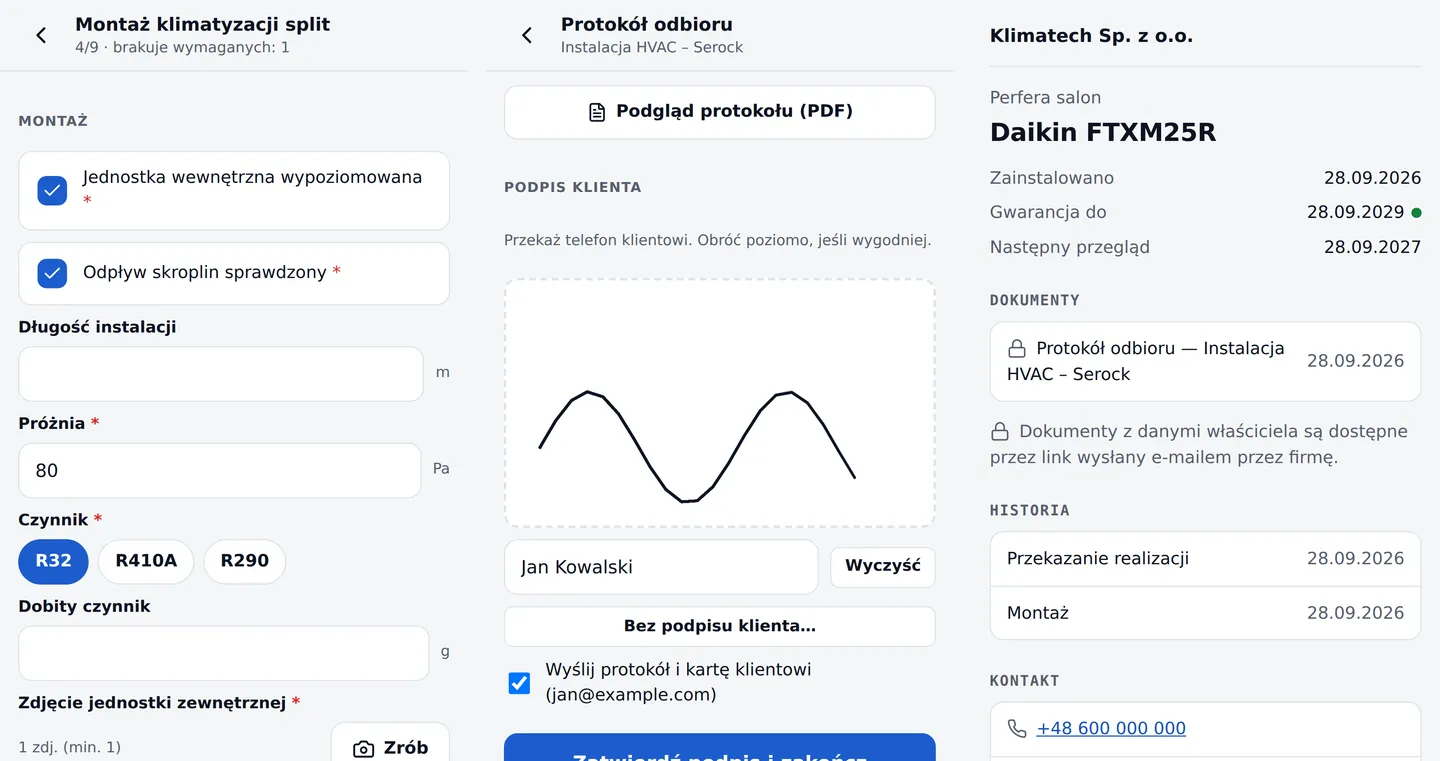Edit the Próżnia value field
The image size is (1440, 761).
point(220,470)
